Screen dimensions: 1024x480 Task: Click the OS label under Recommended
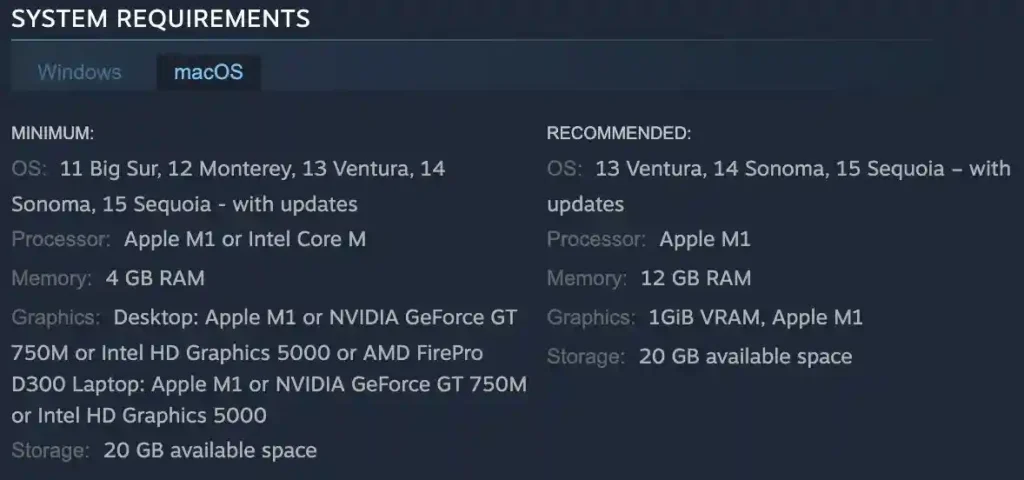click(565, 169)
